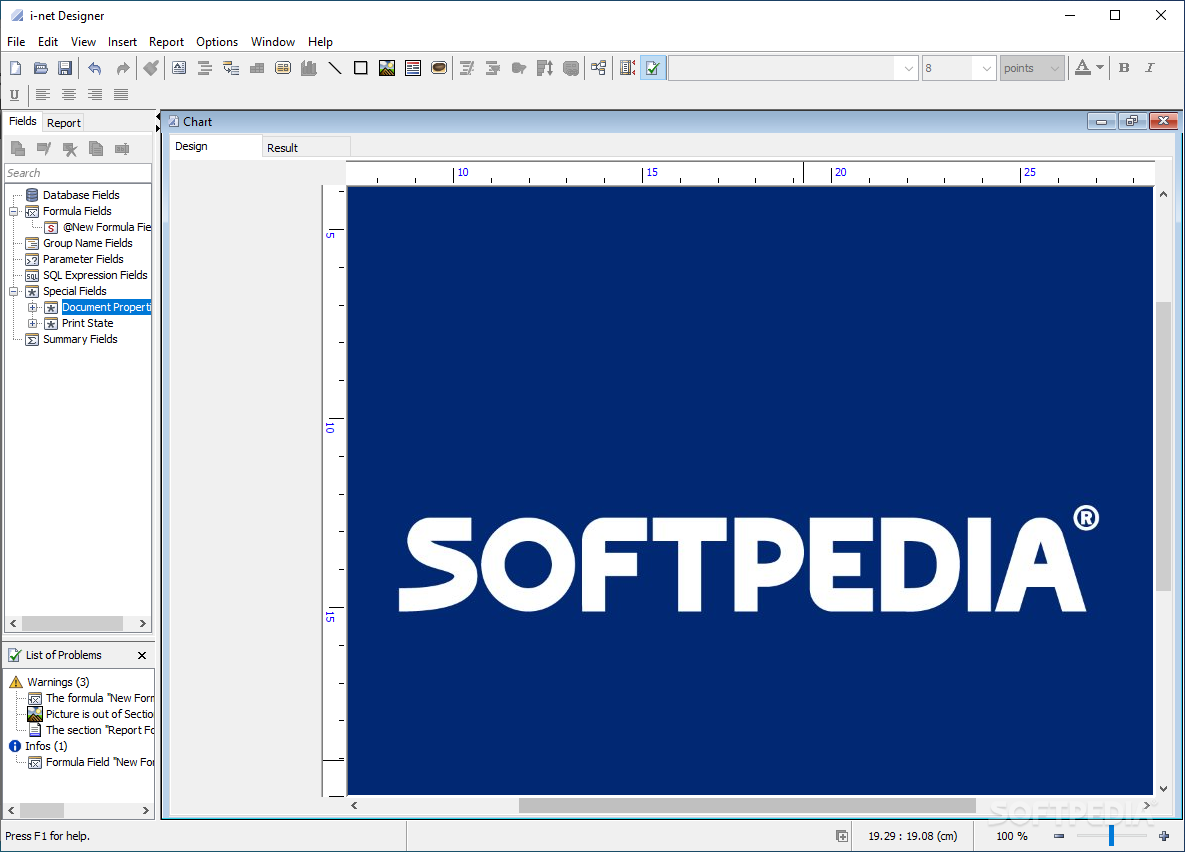
Task: Click the new field icon in Fields panel
Action: 17,148
